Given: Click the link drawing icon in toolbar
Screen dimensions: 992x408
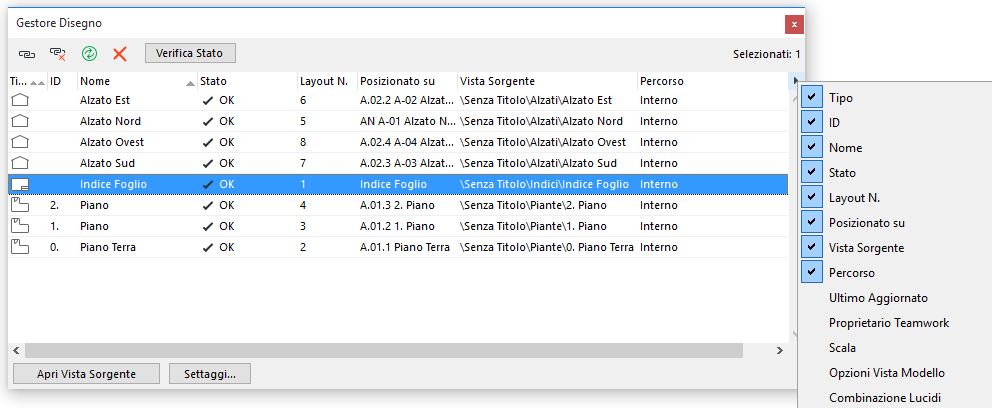Looking at the screenshot, I should (x=25, y=53).
